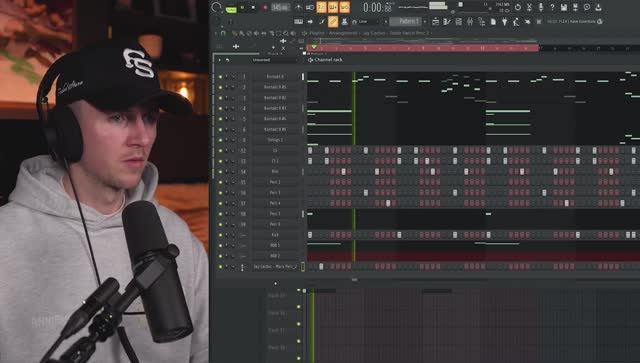
Task: Select the Perc 2 channel button
Action: [x=275, y=182]
